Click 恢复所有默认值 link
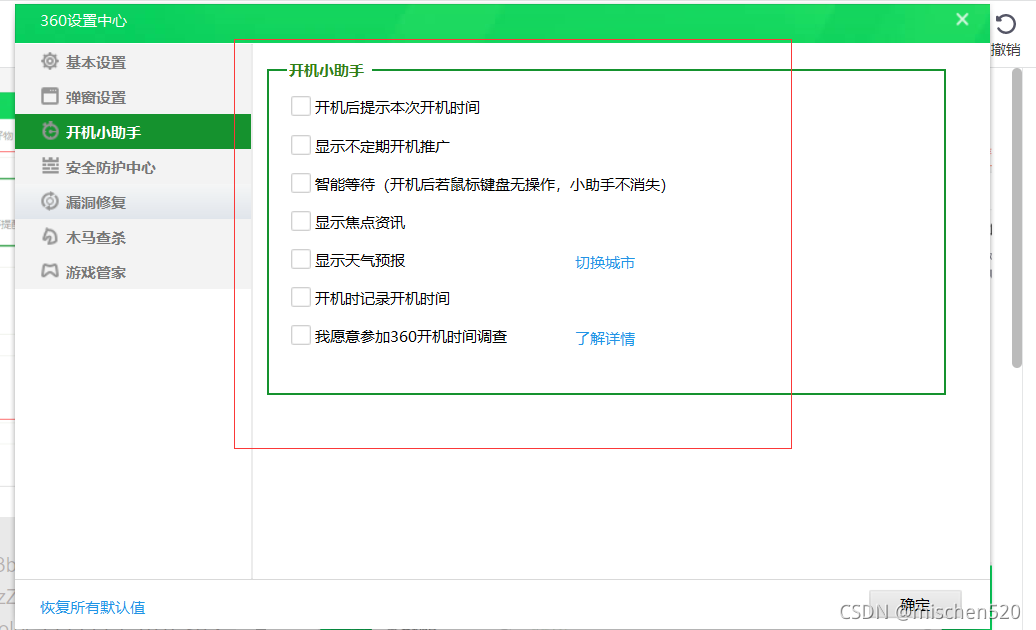 click(x=92, y=608)
